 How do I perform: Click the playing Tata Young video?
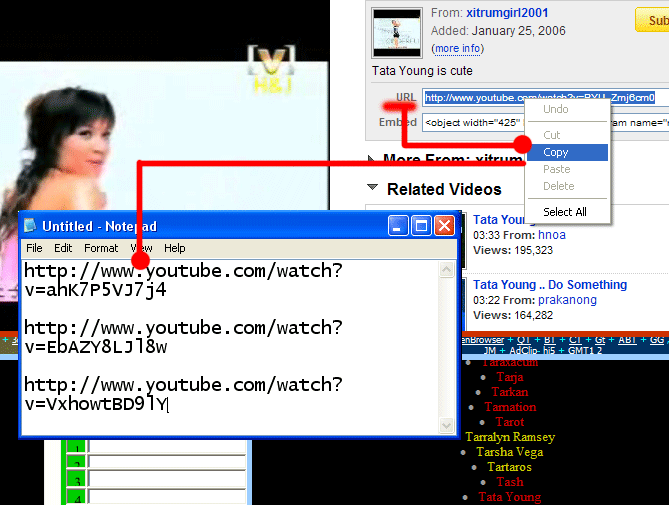[x=164, y=136]
